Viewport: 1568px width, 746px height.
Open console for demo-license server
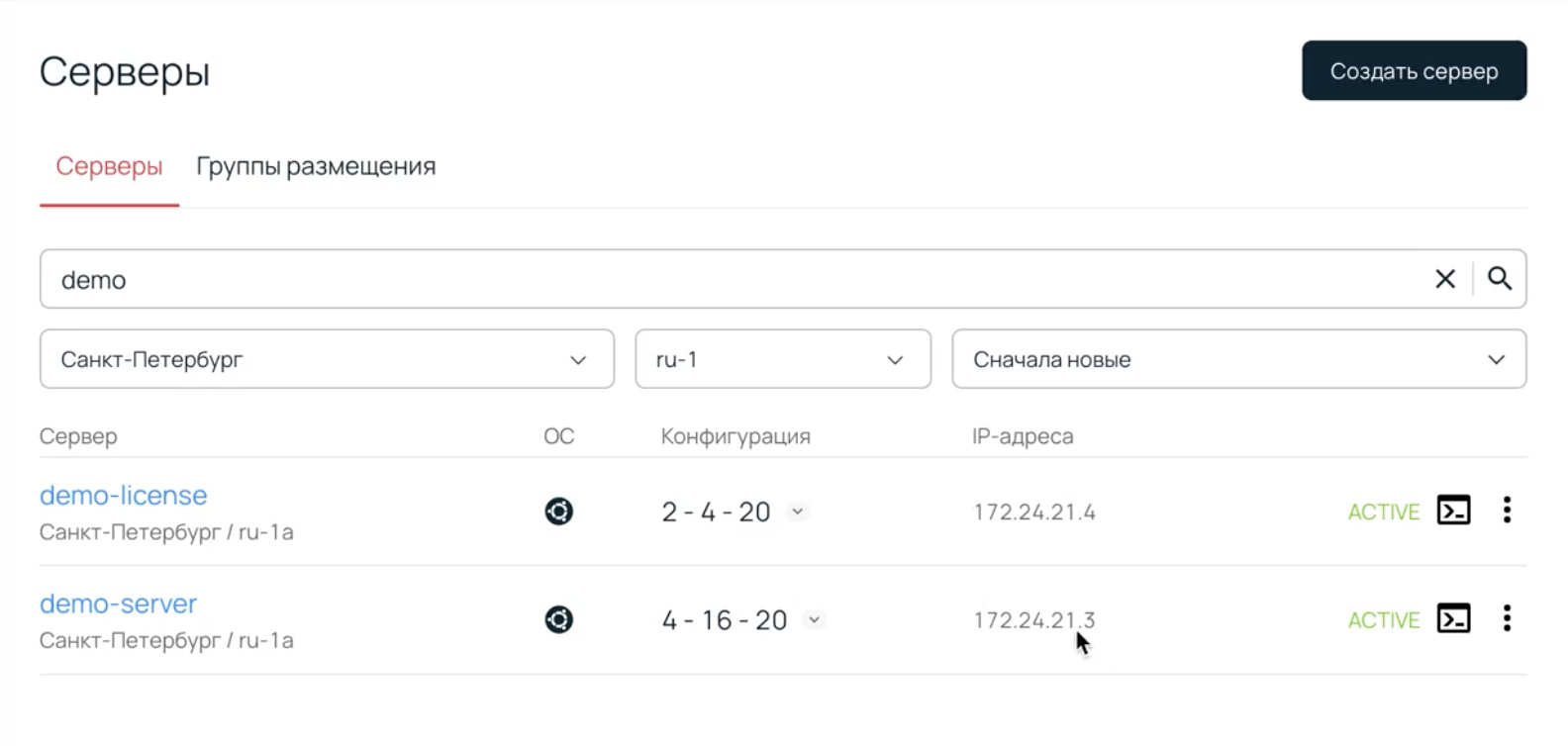(x=1453, y=511)
